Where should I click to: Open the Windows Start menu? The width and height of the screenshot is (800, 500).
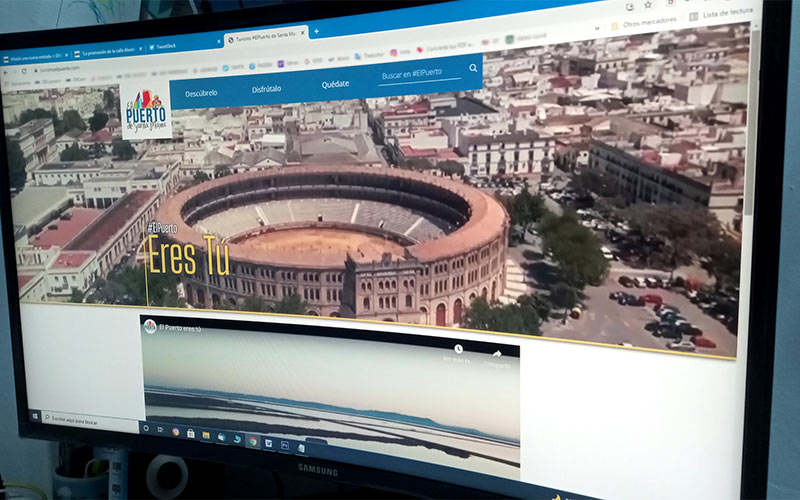click(x=35, y=416)
